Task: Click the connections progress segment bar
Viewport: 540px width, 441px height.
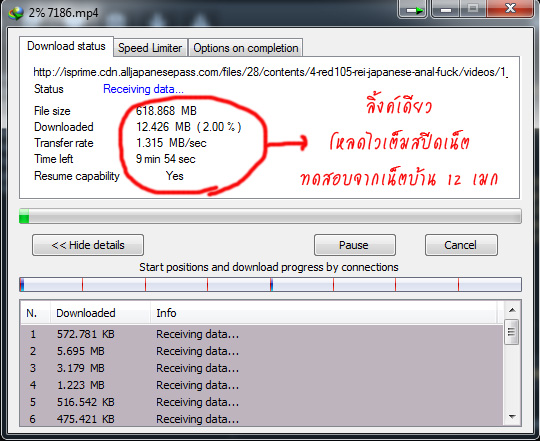Action: [270, 285]
